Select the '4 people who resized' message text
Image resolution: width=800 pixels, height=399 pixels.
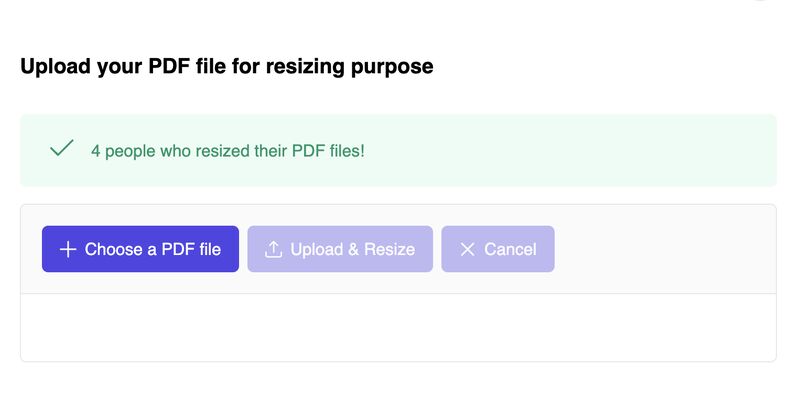[228, 151]
